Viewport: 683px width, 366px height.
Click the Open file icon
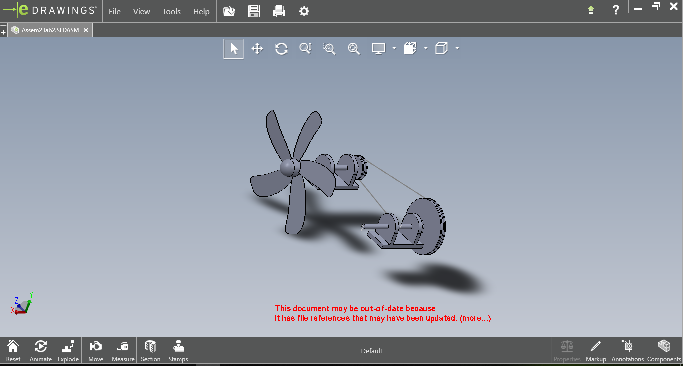point(229,11)
